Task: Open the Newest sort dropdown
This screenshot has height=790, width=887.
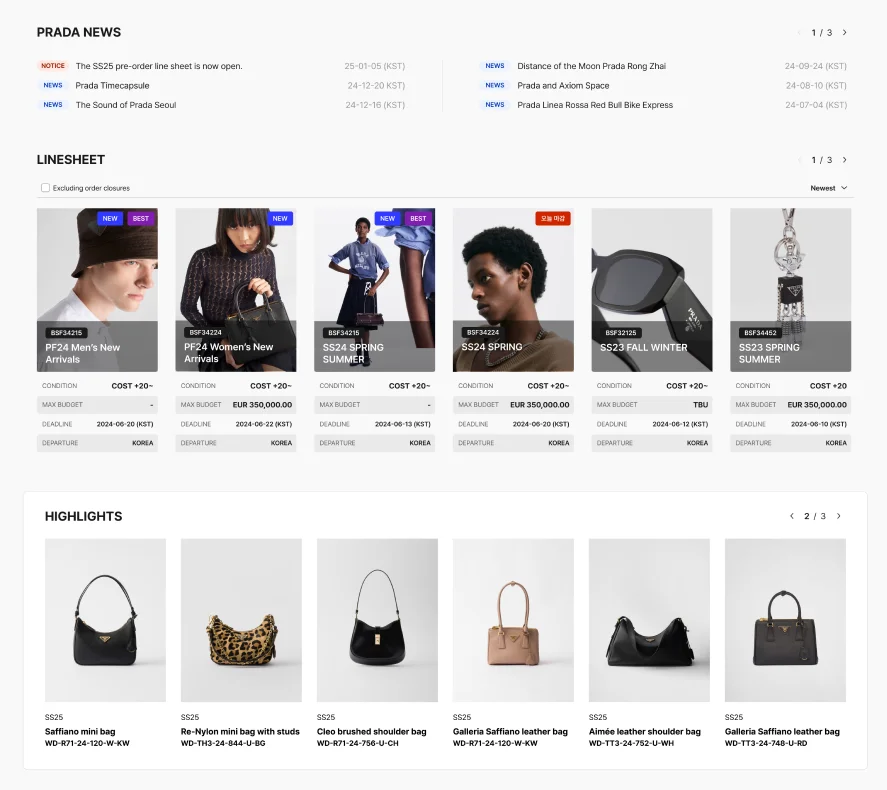Action: 829,188
